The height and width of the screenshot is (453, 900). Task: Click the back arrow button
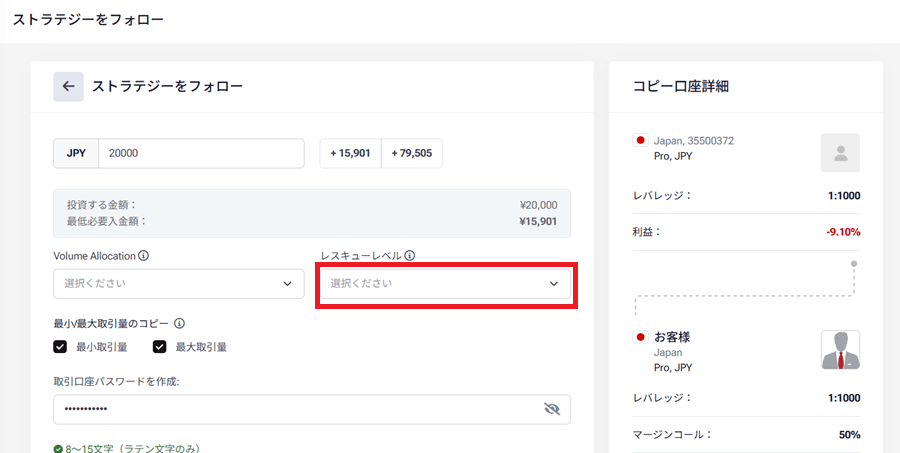[68, 87]
